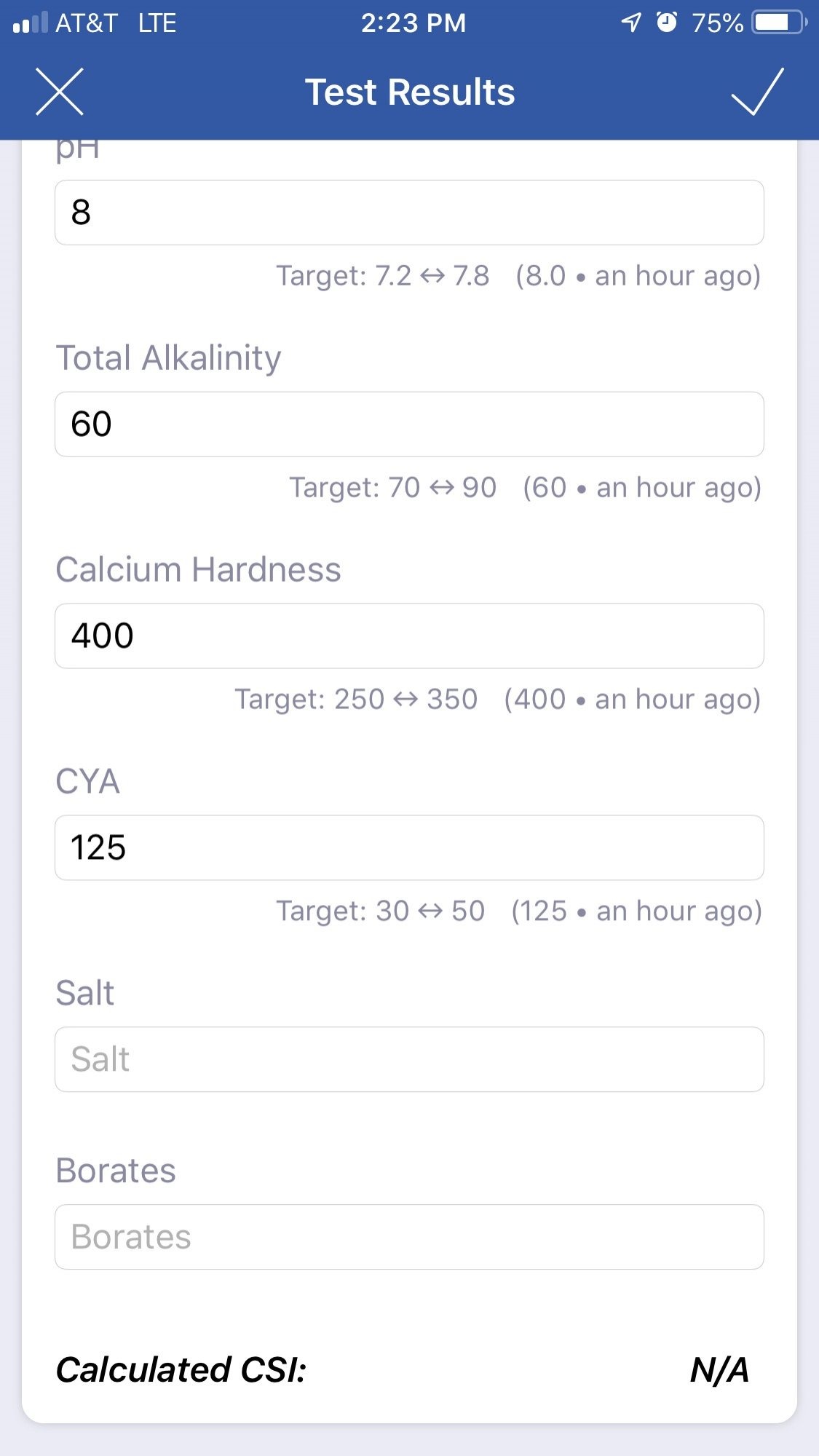The image size is (819, 1456).
Task: Close Test Results with the X icon
Action: 60,92
